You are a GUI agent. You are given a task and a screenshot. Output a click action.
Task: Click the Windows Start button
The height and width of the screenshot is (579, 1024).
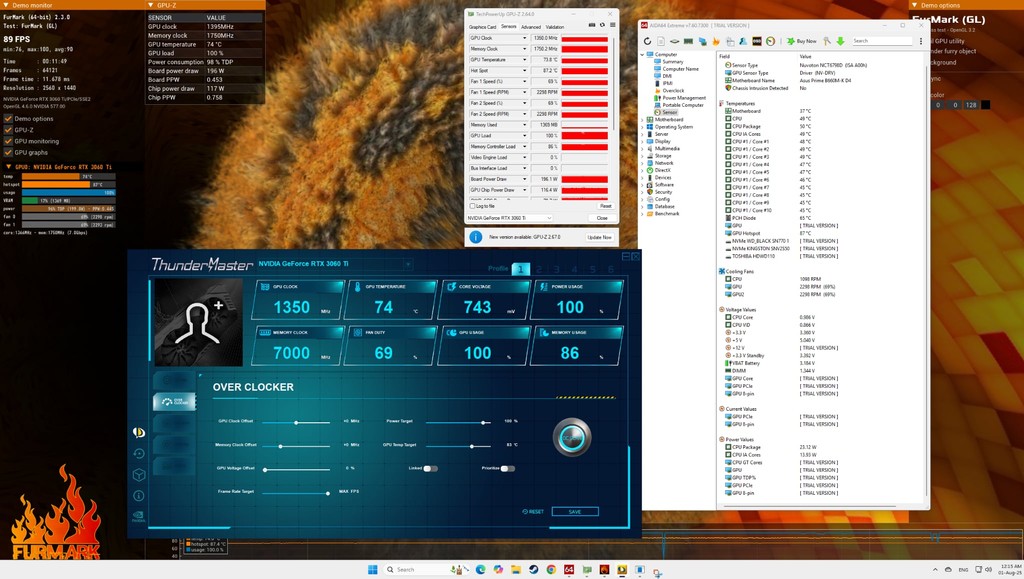click(372, 570)
